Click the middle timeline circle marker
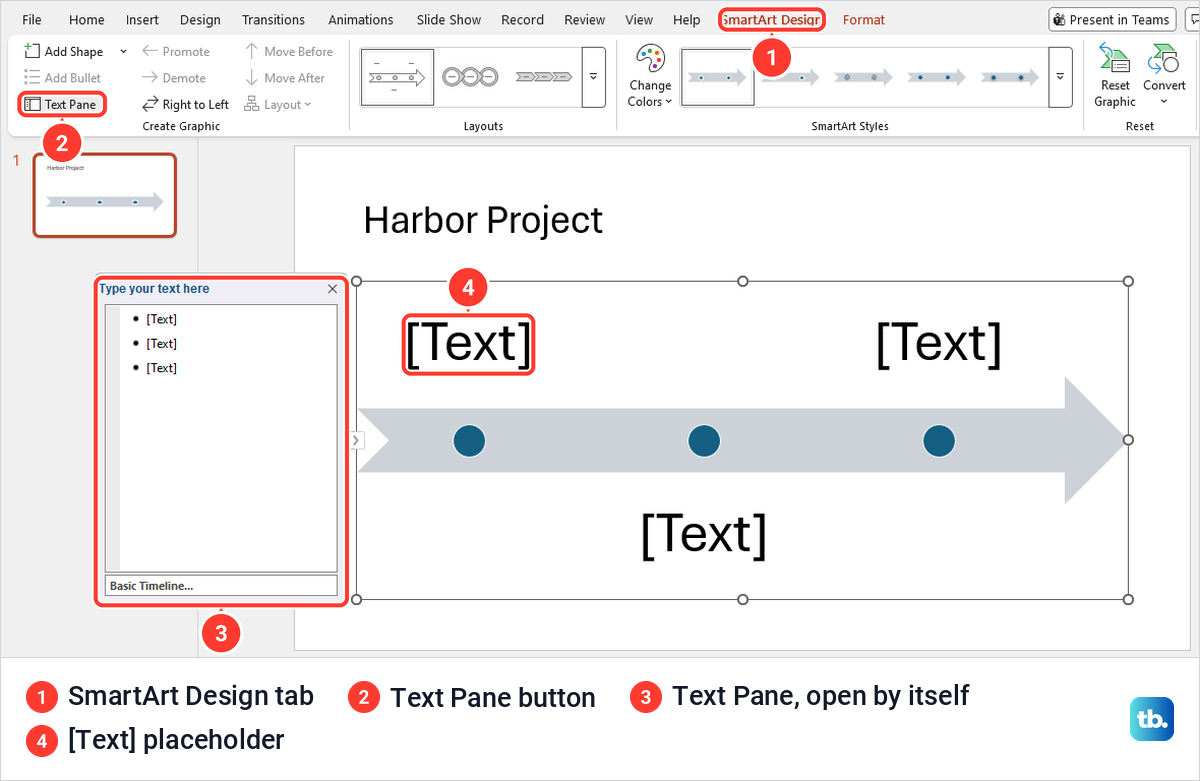The width and height of the screenshot is (1200, 781). click(x=704, y=440)
